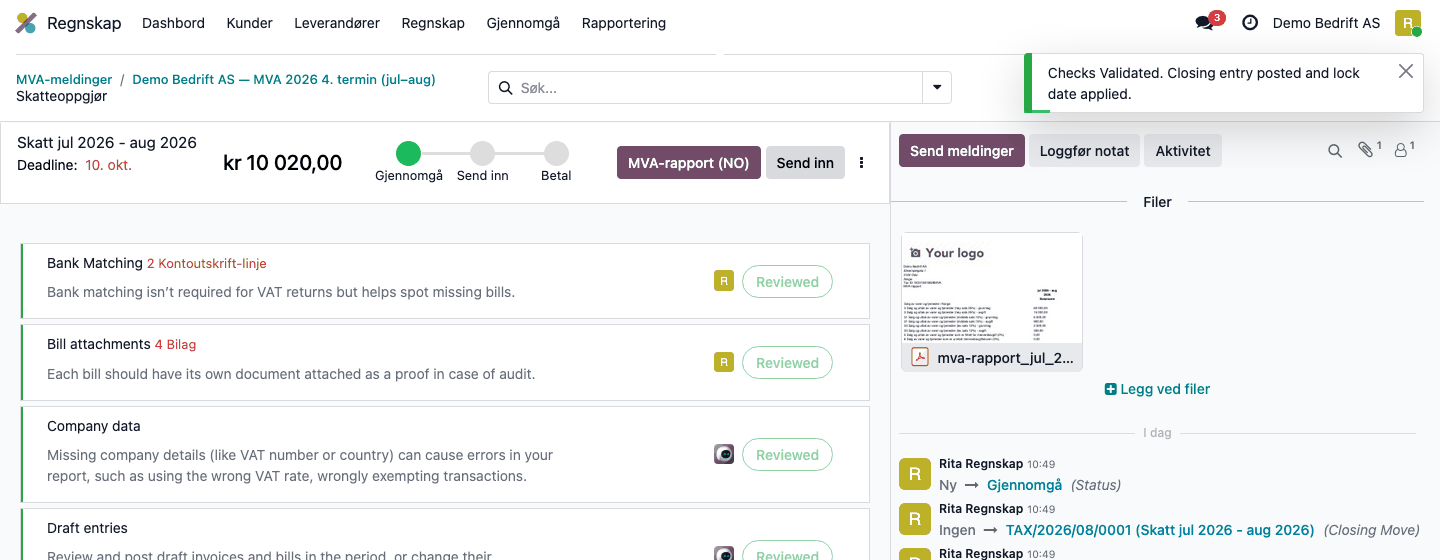Open the user avatar menu
This screenshot has height=560, width=1440.
(x=1408, y=23)
